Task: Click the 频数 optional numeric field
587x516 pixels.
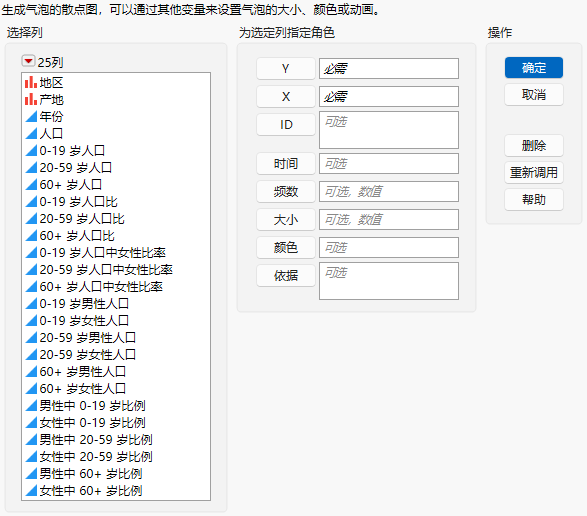Action: pos(389,192)
